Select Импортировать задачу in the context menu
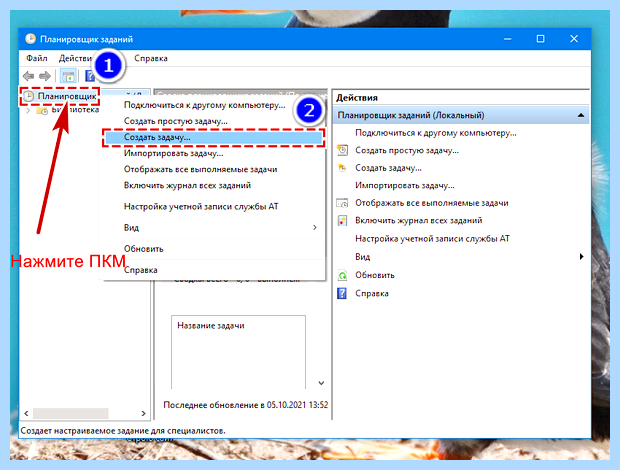The width and height of the screenshot is (620, 470). click(174, 153)
